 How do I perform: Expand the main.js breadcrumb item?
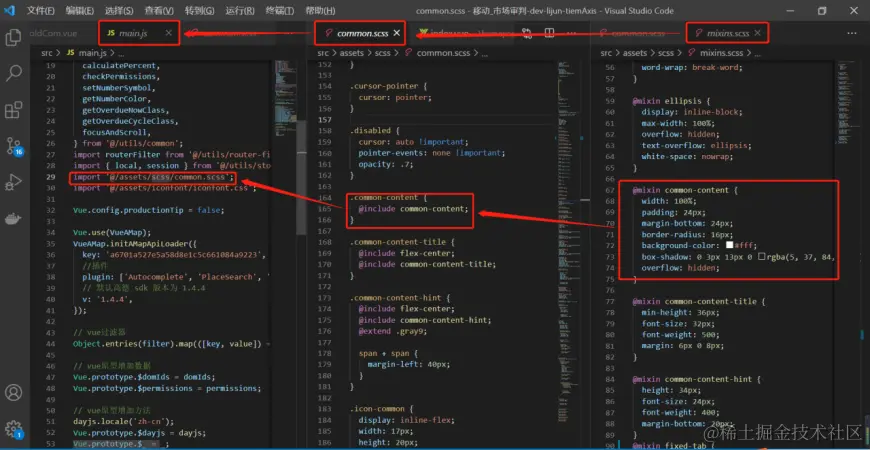click(93, 53)
